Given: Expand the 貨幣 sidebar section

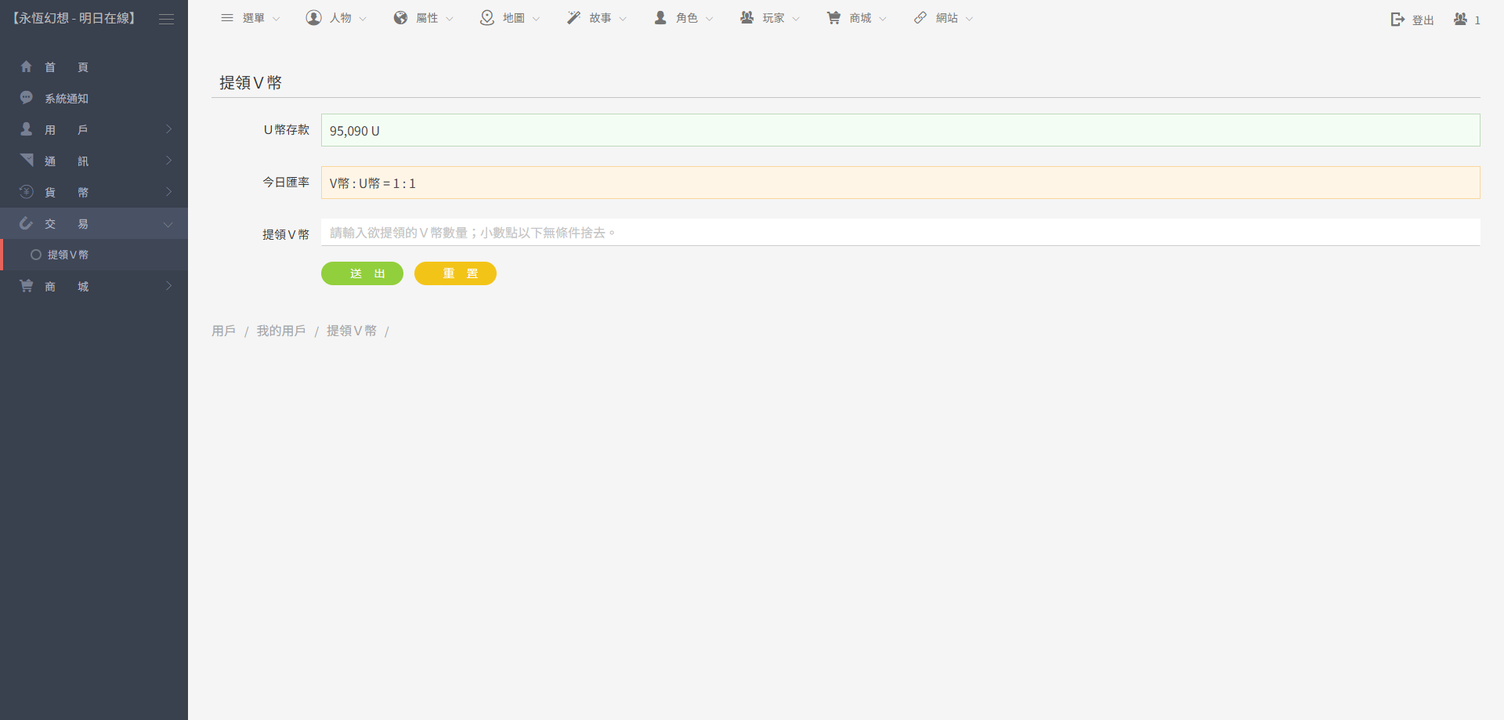Looking at the screenshot, I should click(94, 192).
